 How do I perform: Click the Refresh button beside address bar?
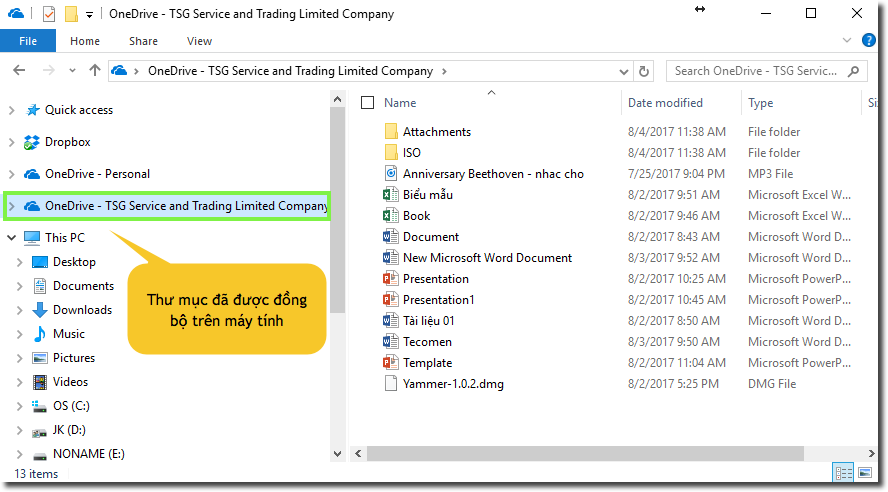coord(645,71)
